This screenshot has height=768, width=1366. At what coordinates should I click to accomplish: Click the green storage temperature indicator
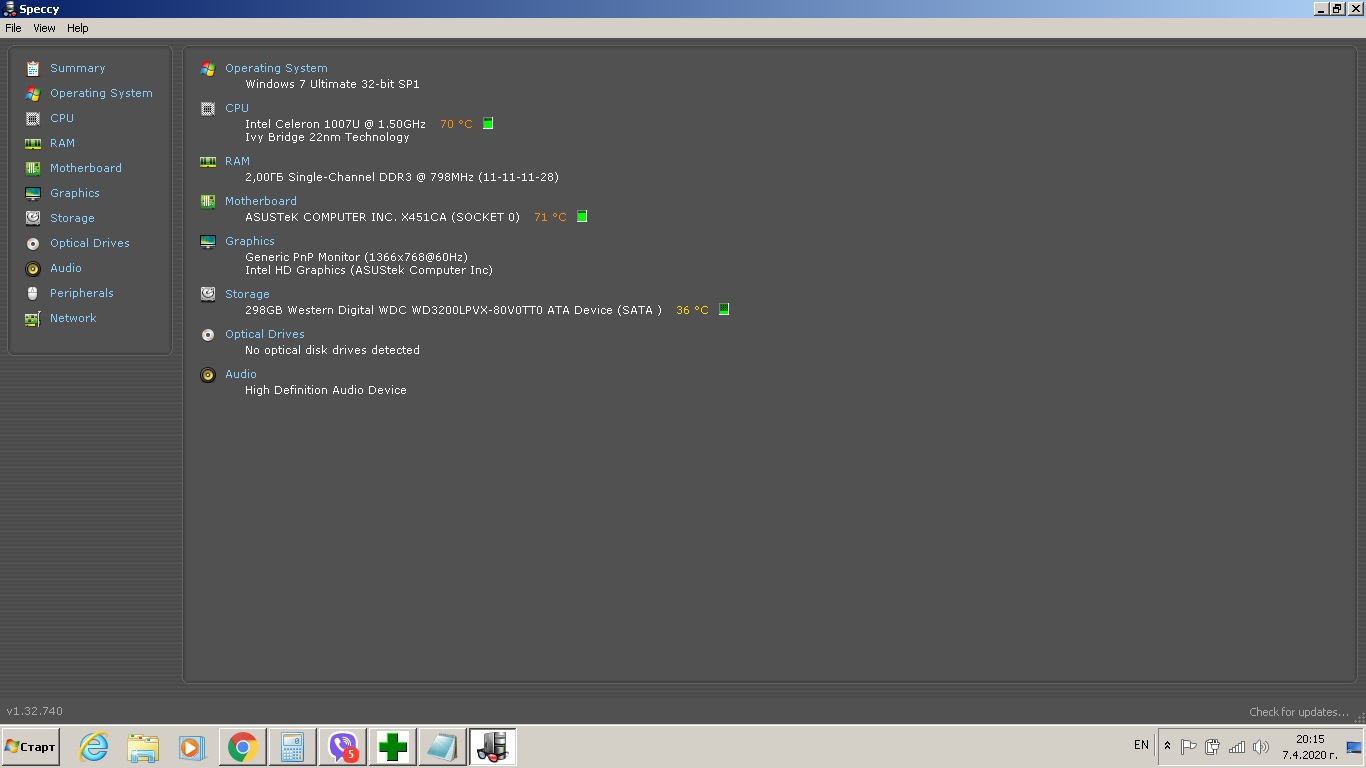724,310
